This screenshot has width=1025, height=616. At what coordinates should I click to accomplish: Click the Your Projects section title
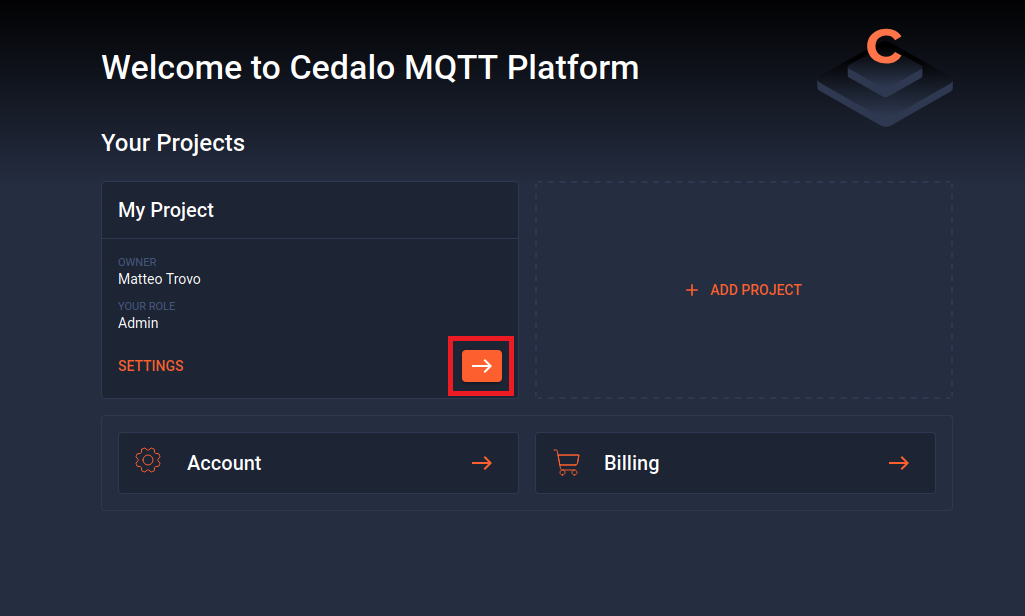click(172, 143)
